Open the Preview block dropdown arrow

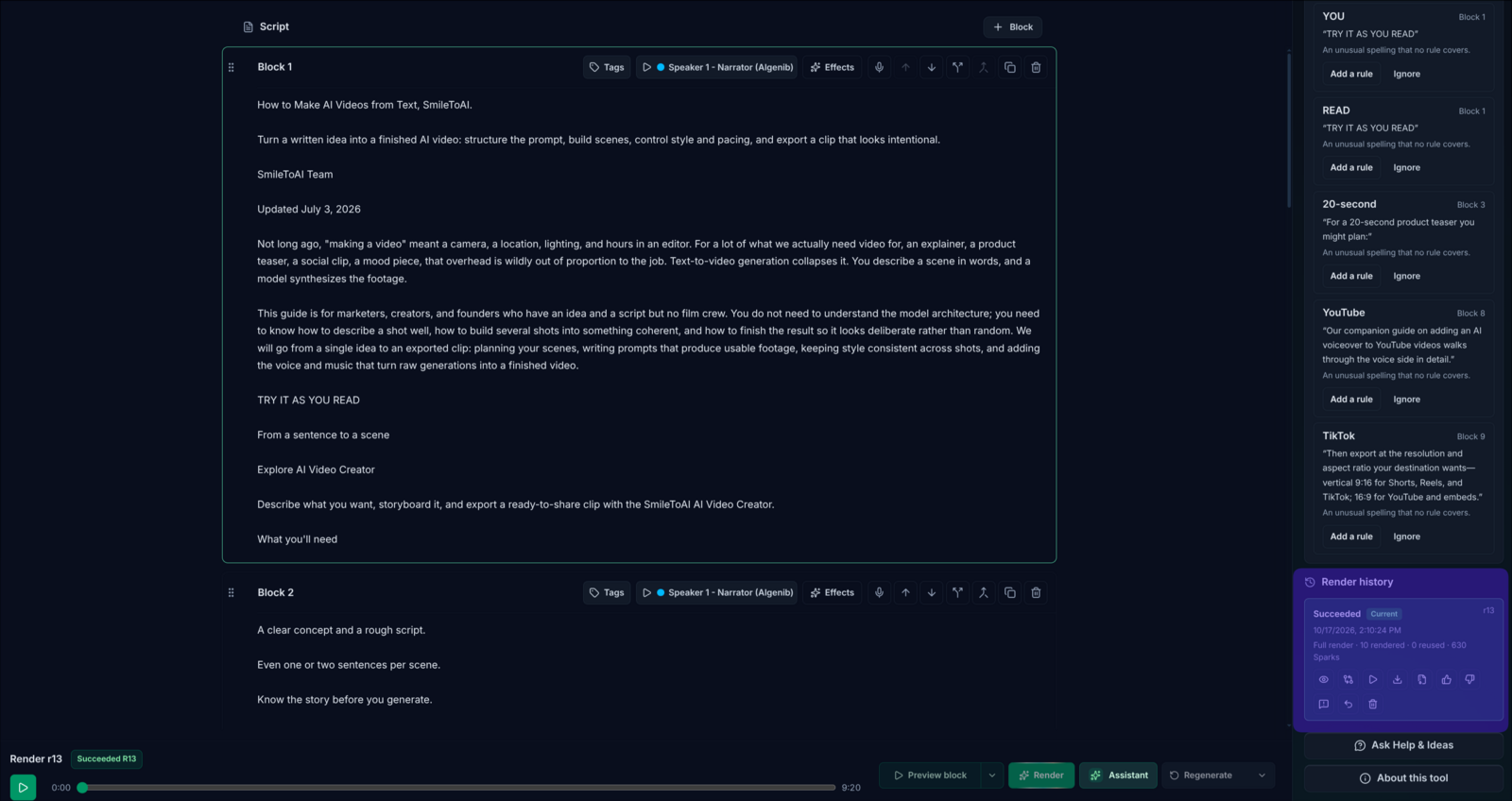992,775
